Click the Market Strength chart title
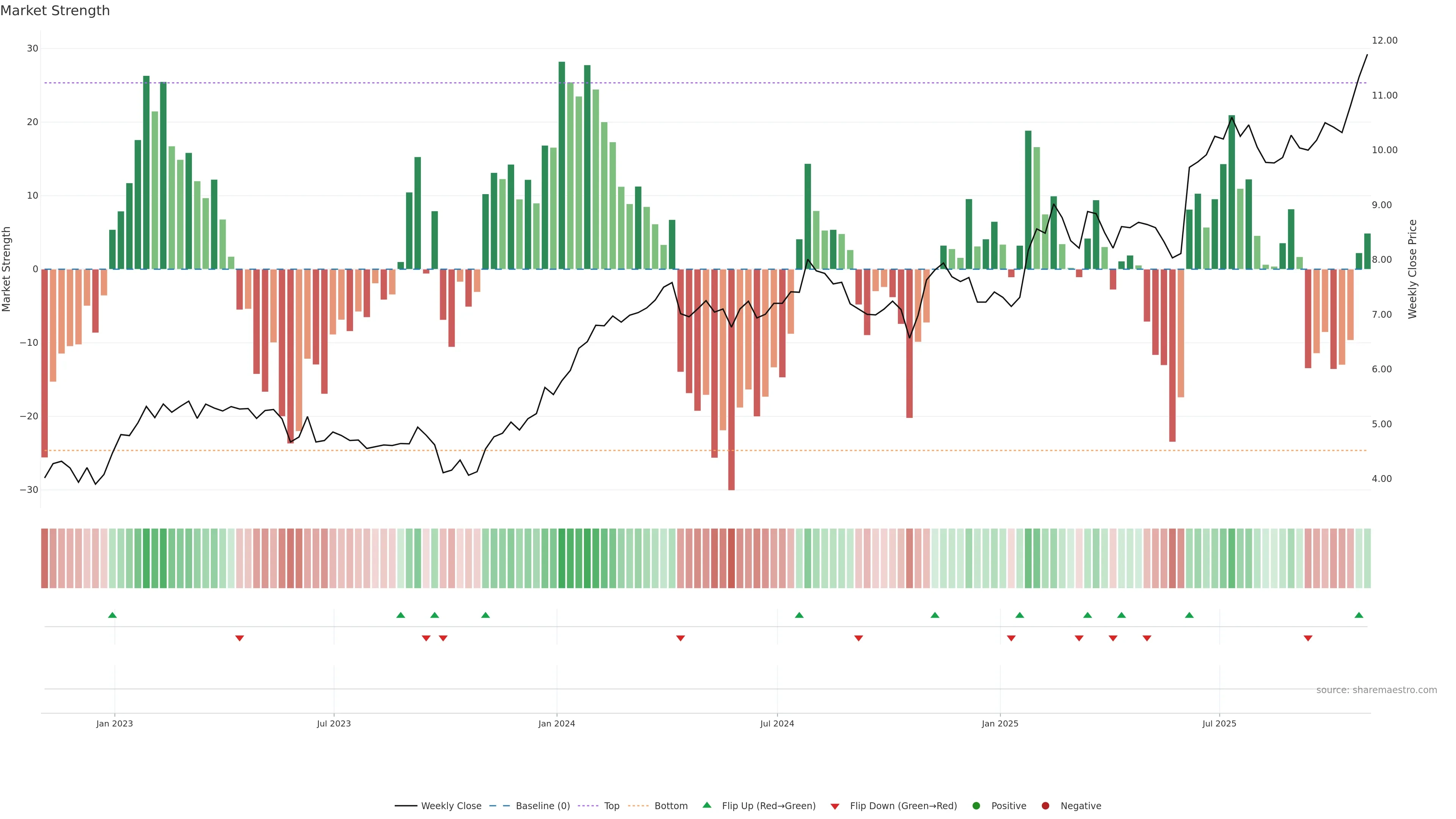The image size is (1456, 819). [55, 11]
